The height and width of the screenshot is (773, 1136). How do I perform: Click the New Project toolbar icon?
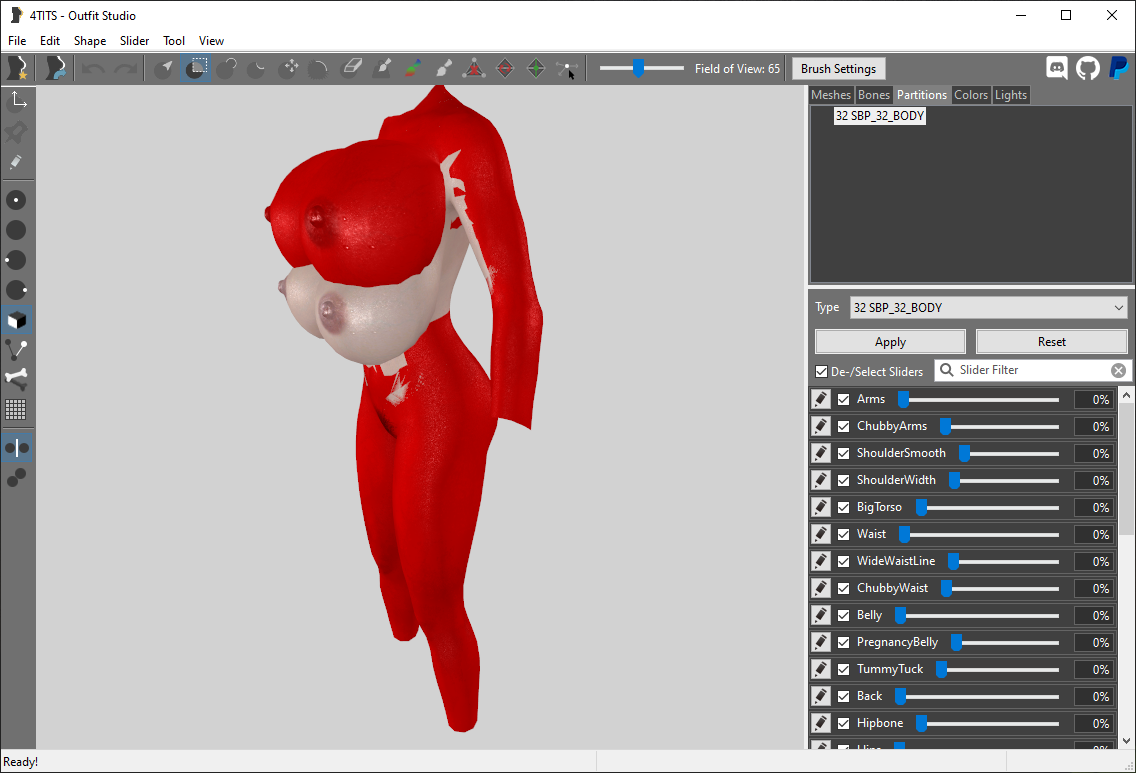click(17, 69)
